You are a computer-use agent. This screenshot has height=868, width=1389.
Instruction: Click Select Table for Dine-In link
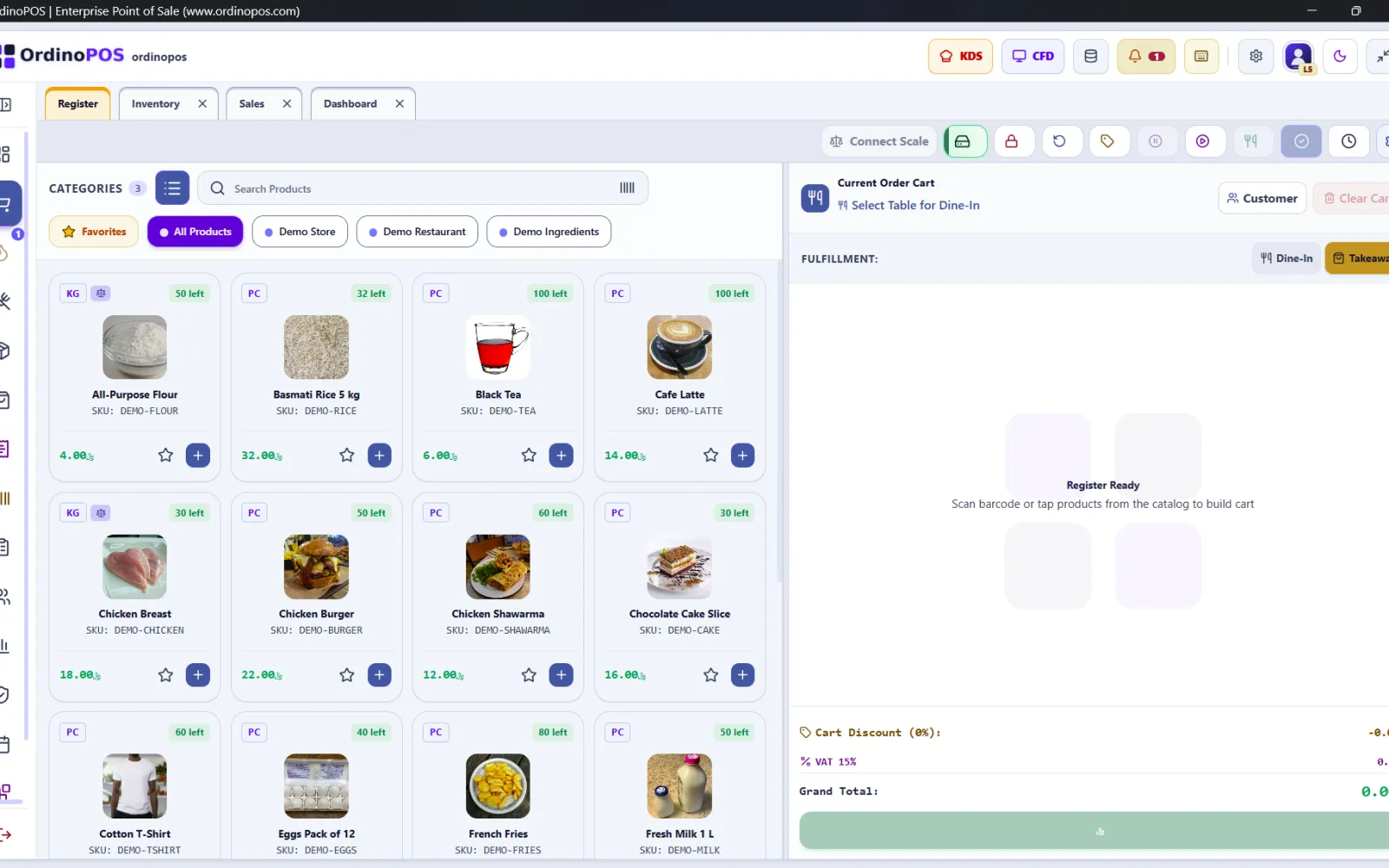[908, 206]
